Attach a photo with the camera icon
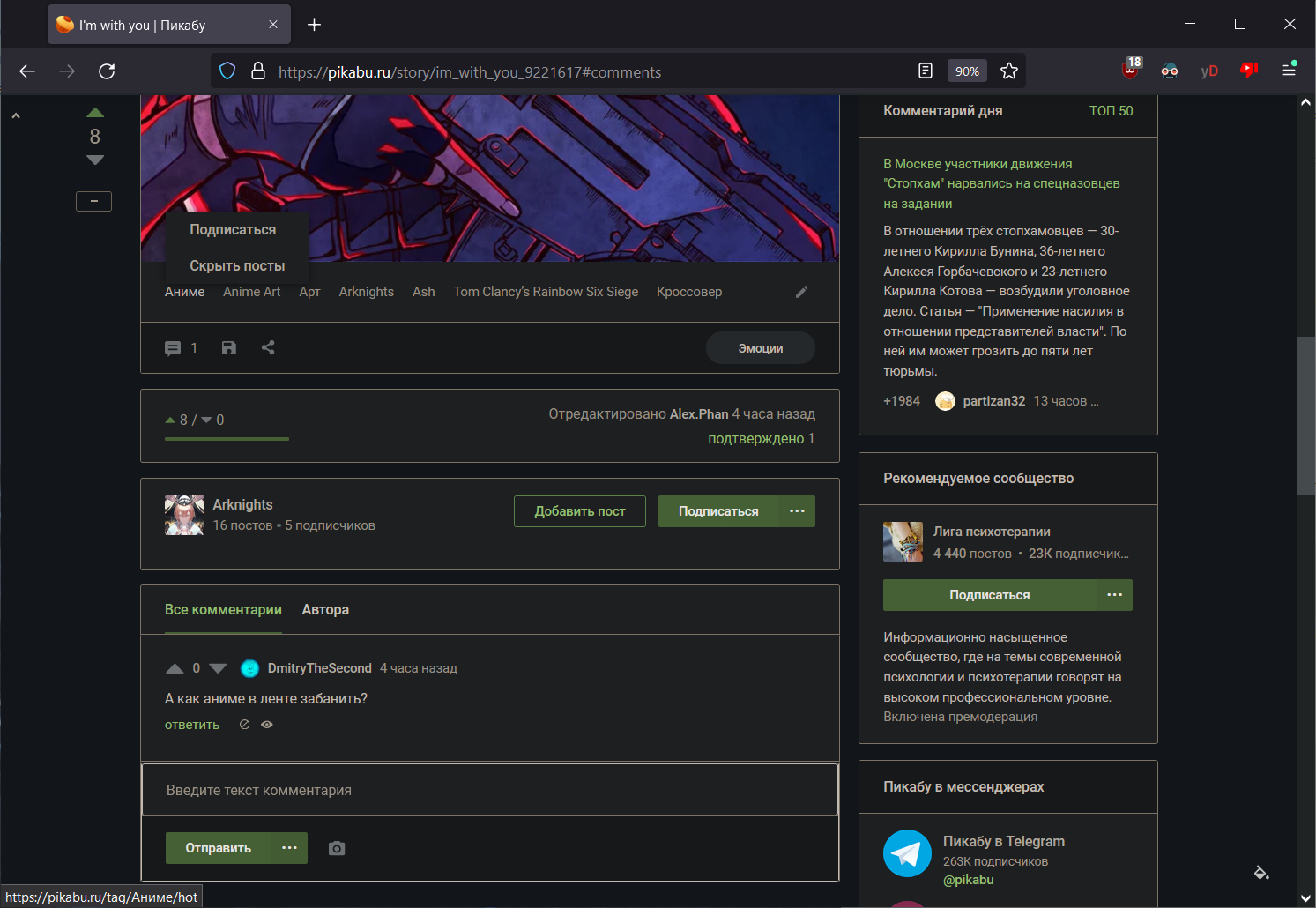The image size is (1316, 908). tap(337, 848)
